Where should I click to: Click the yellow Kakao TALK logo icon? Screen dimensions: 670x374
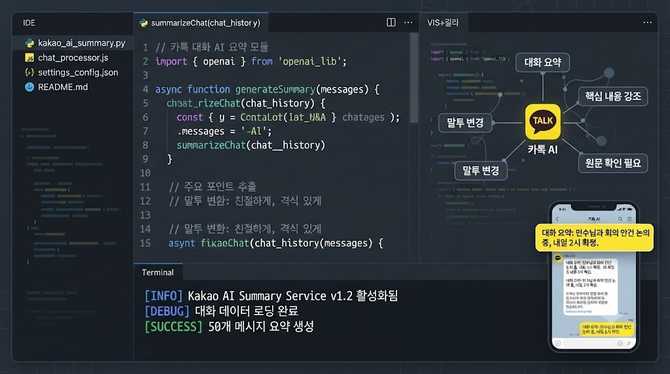click(x=543, y=122)
